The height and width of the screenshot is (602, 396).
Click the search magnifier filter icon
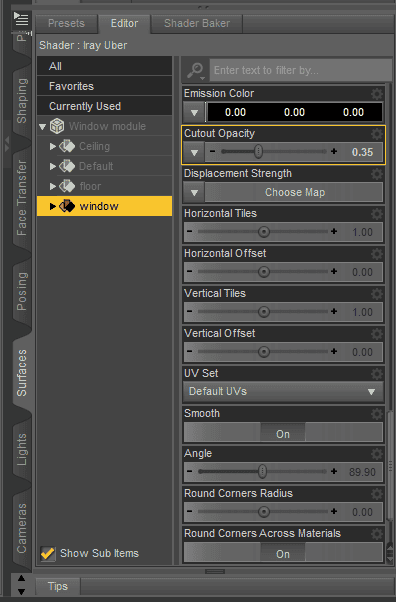[196, 71]
